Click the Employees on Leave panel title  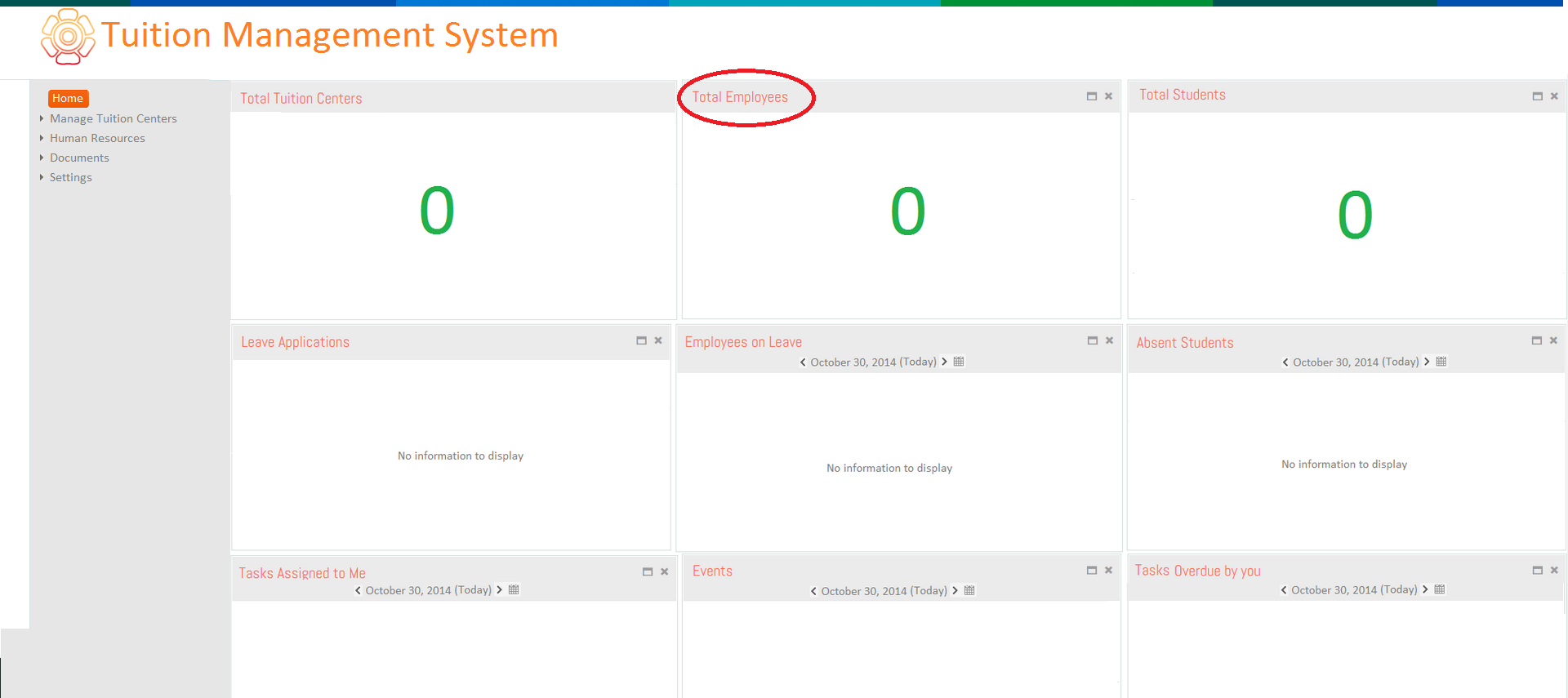[743, 343]
